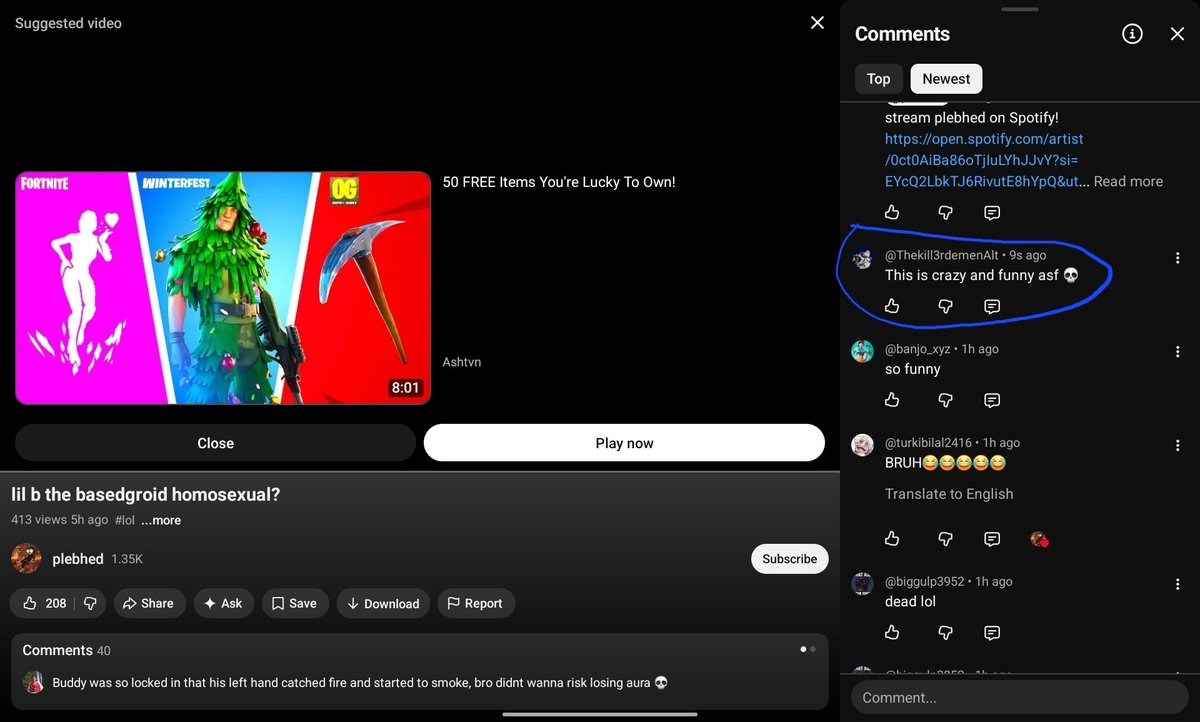1200x722 pixels.
Task: Like the Spotify link pinned comment
Action: (892, 212)
